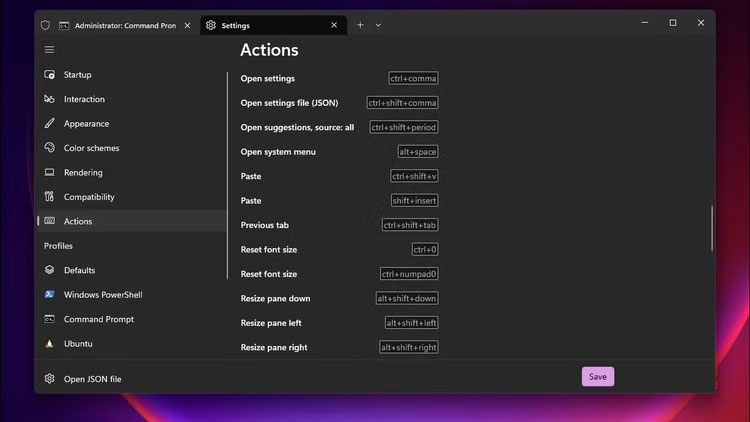The image size is (750, 422).
Task: Click the Windows PowerShell profile icon
Action: [x=49, y=294]
